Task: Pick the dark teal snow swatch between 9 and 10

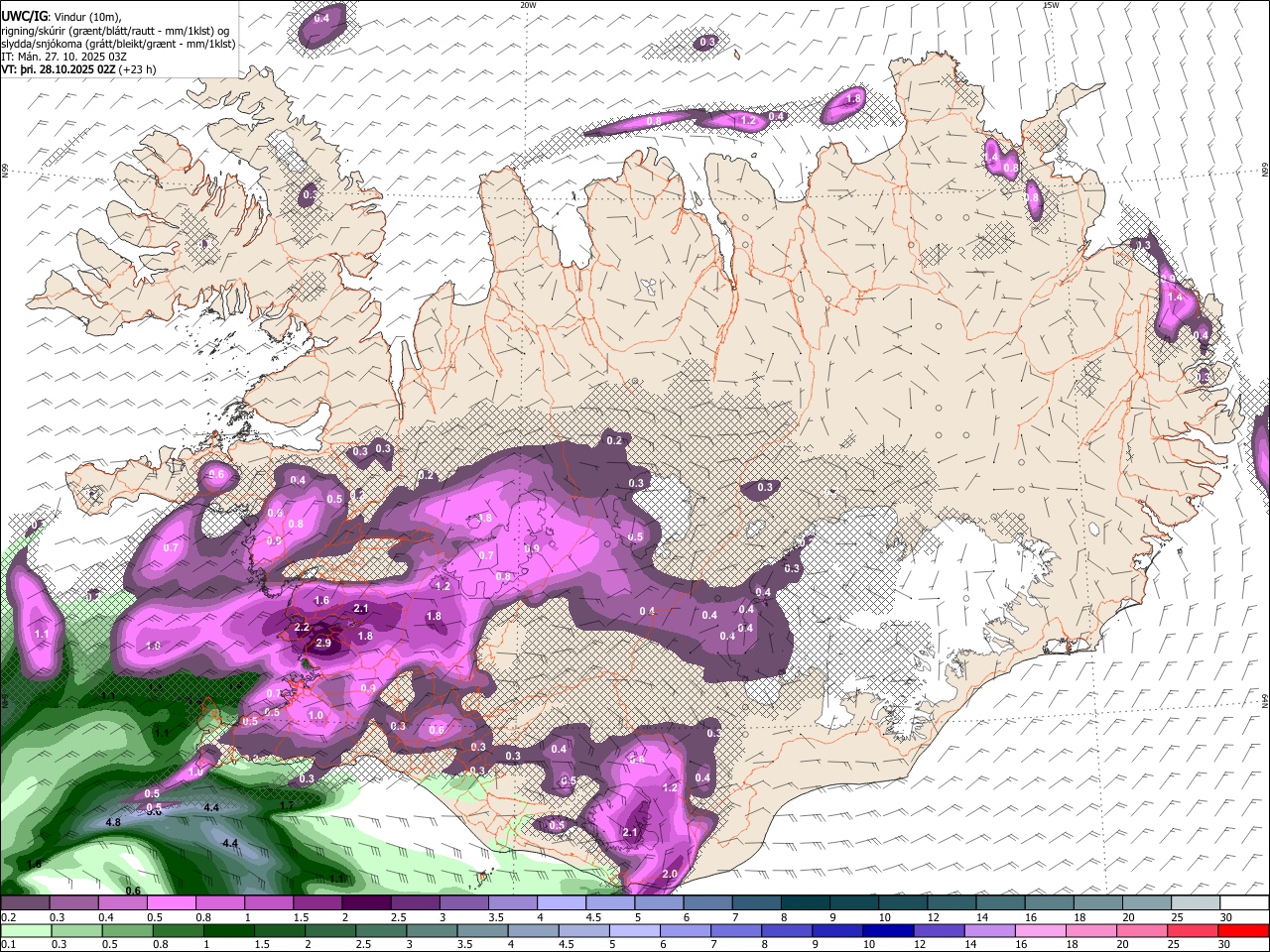Action: [854, 902]
